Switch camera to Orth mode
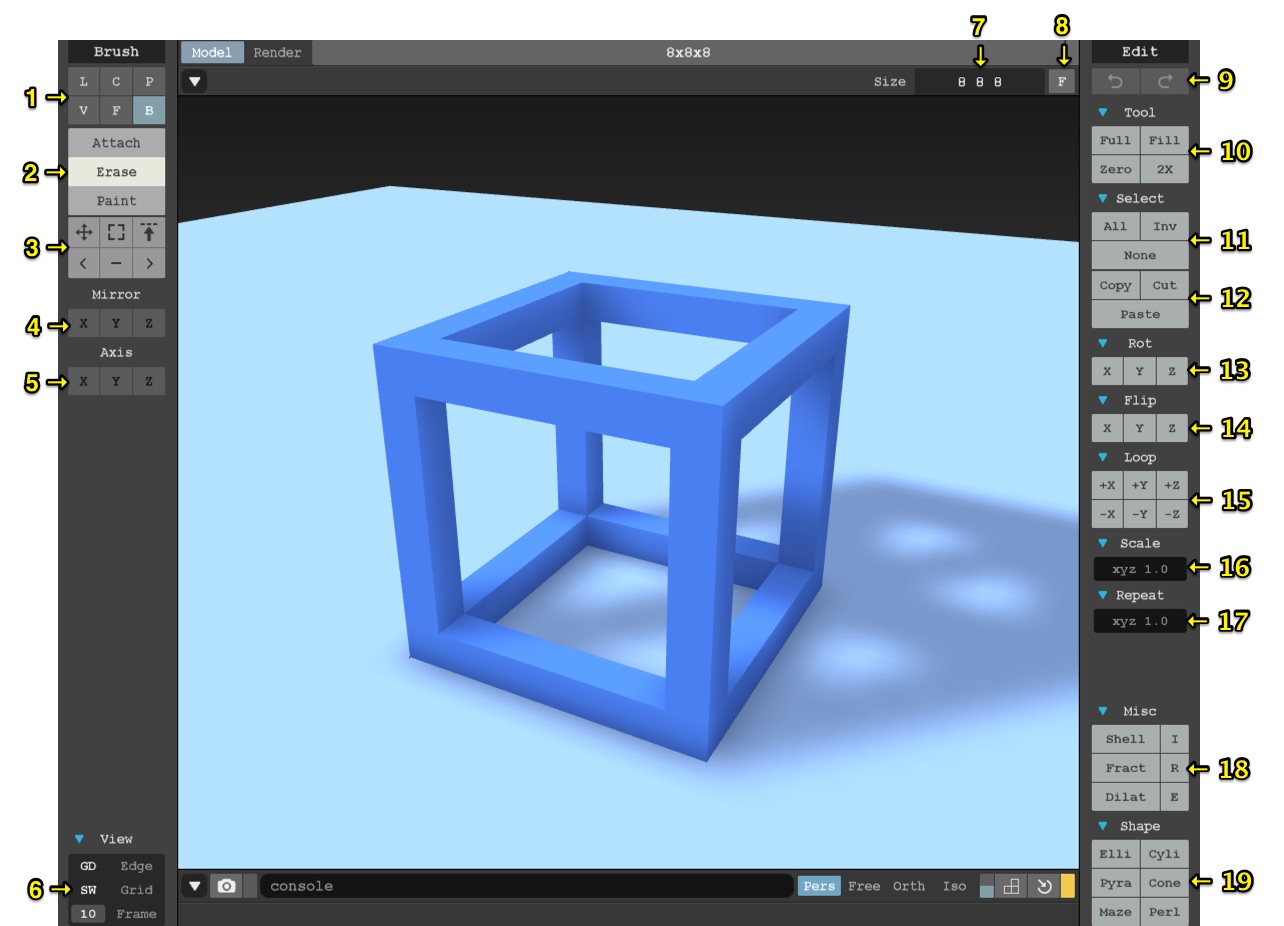The image size is (1284, 926). point(908,886)
